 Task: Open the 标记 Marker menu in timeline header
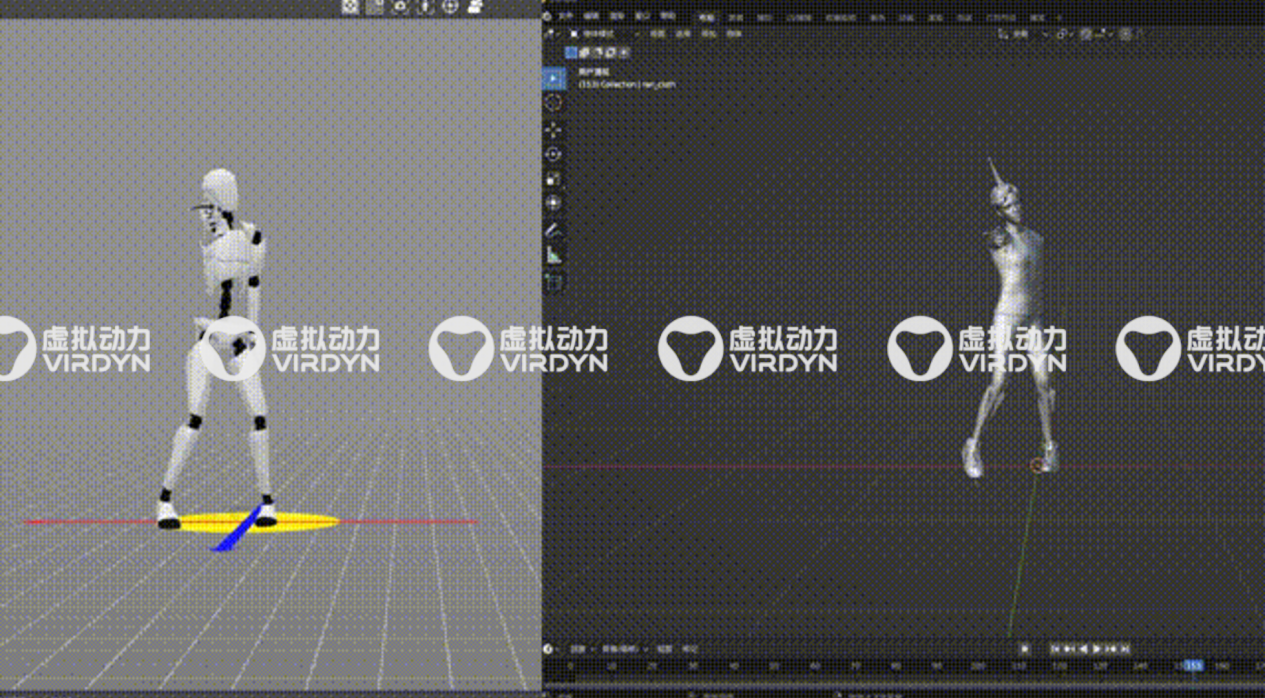click(690, 648)
